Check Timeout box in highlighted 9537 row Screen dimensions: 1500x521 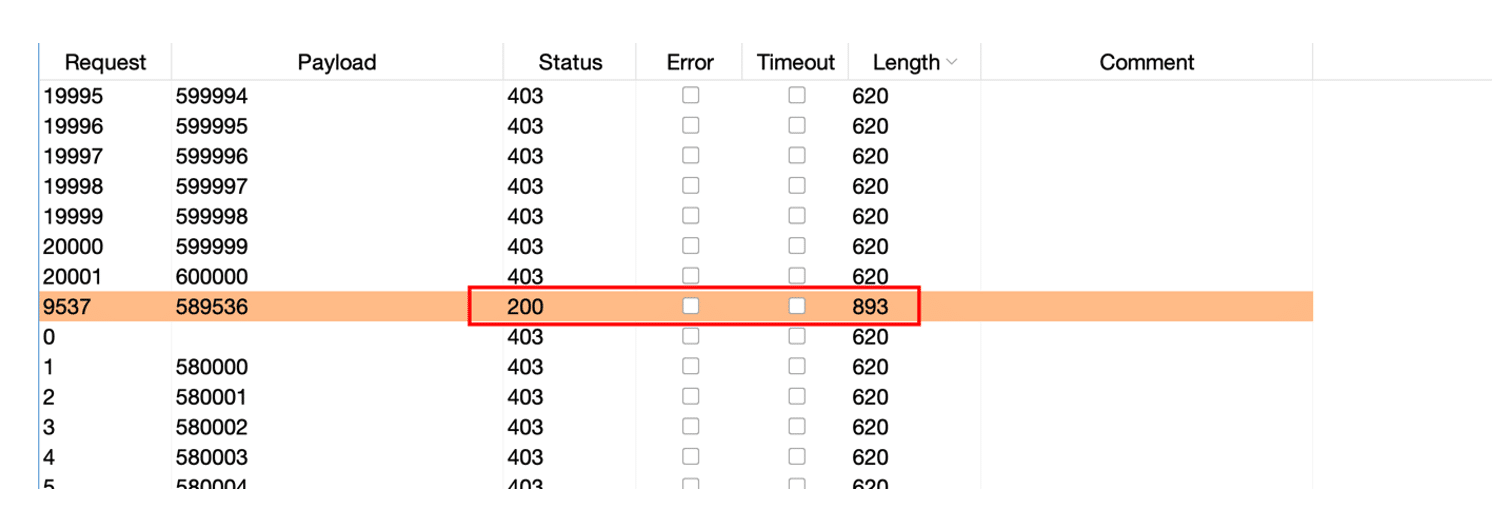click(796, 306)
